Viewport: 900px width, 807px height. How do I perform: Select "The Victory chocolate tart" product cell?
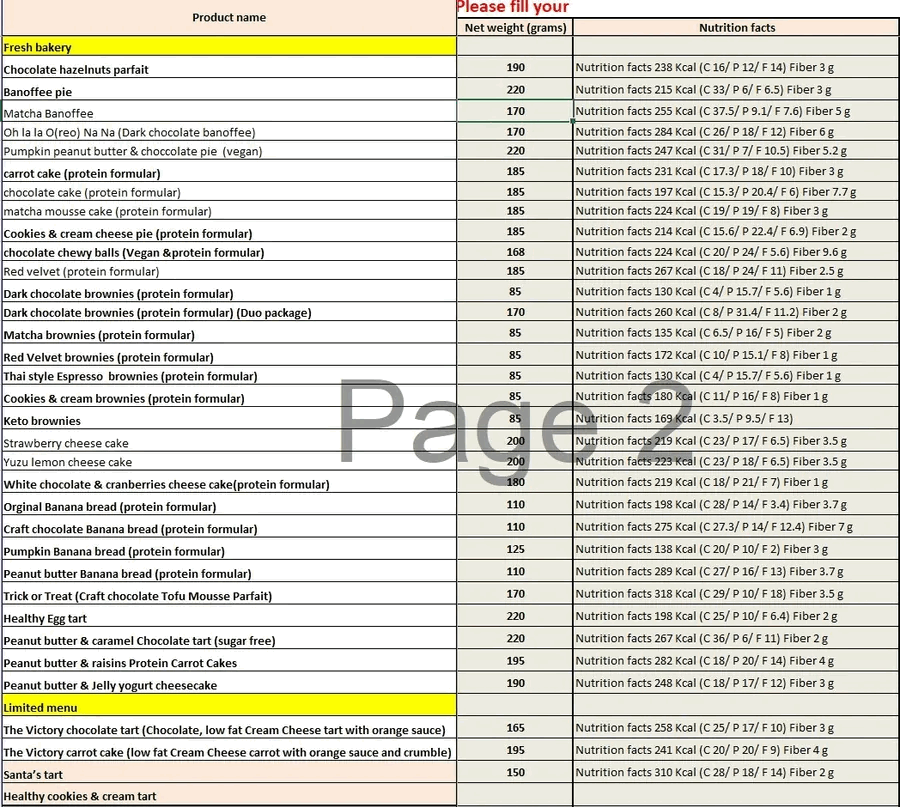(229, 728)
